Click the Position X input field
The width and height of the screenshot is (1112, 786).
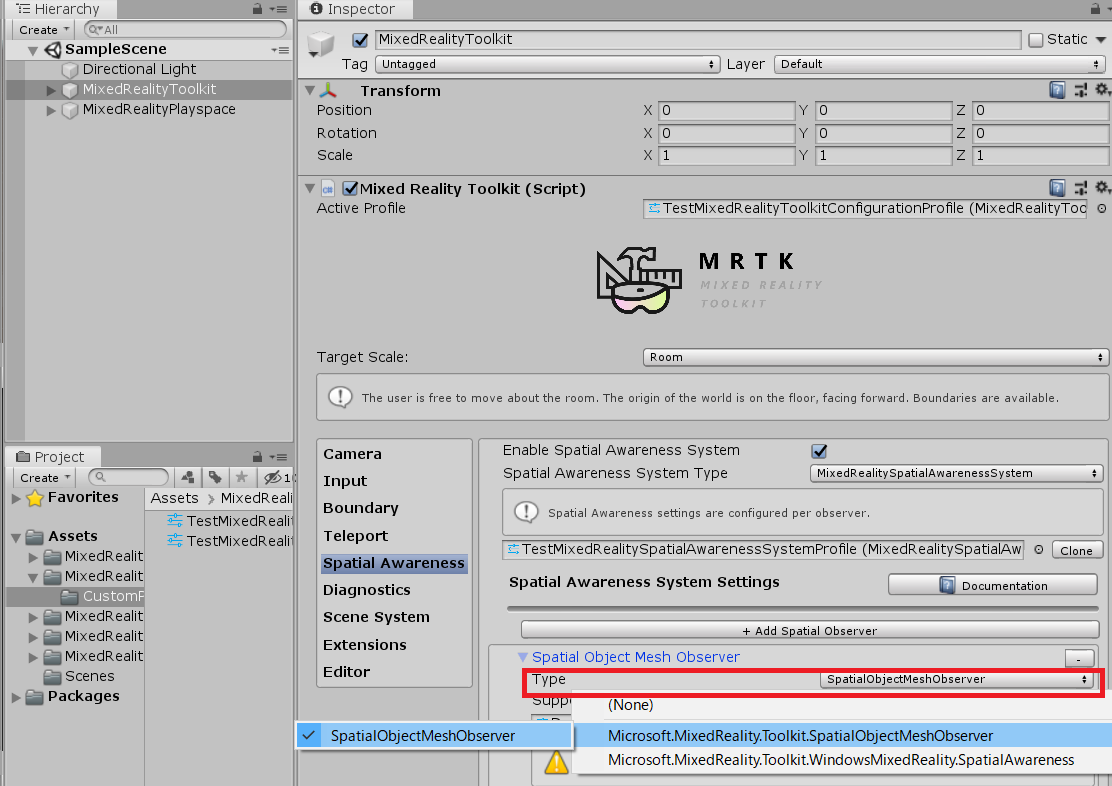pyautogui.click(x=726, y=111)
